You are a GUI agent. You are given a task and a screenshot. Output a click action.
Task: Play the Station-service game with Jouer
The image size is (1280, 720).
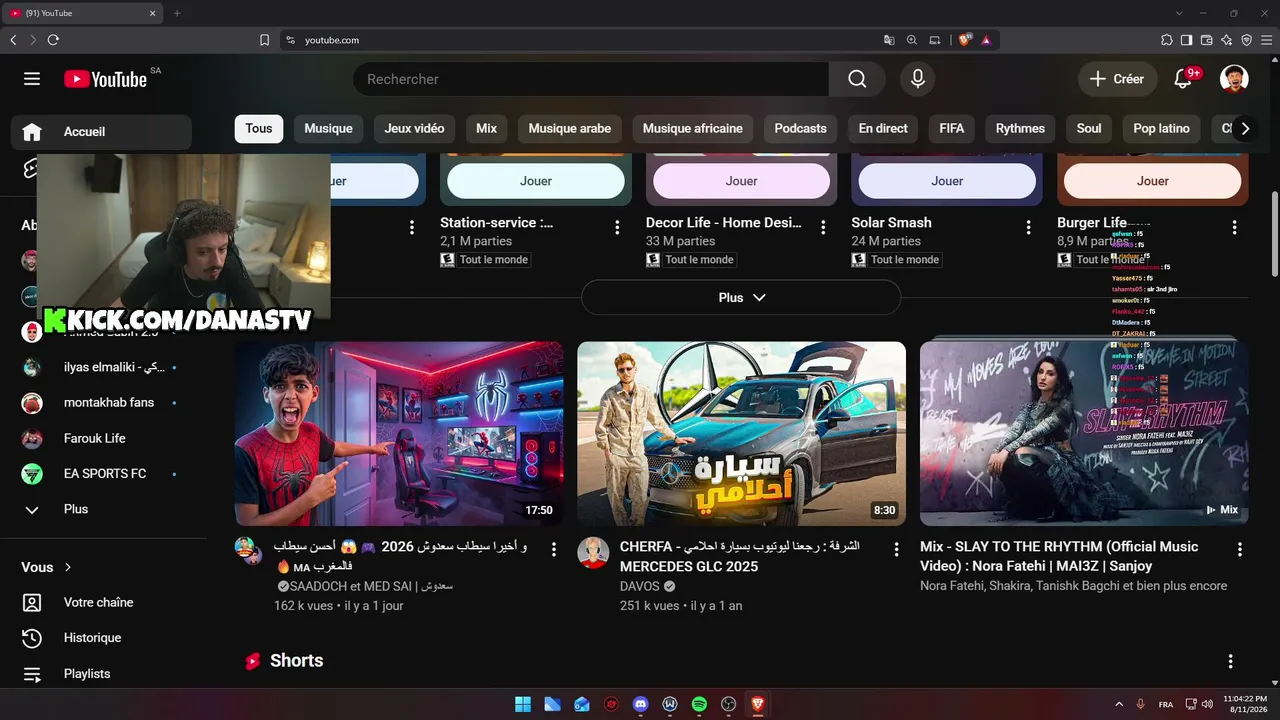536,181
